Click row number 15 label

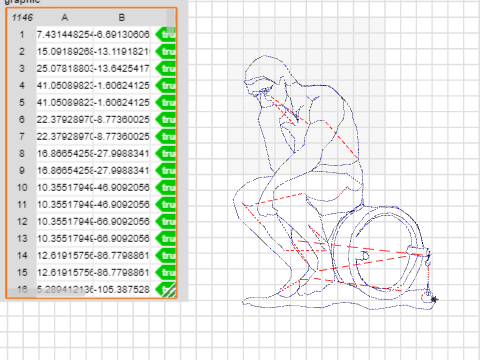pos(22,272)
